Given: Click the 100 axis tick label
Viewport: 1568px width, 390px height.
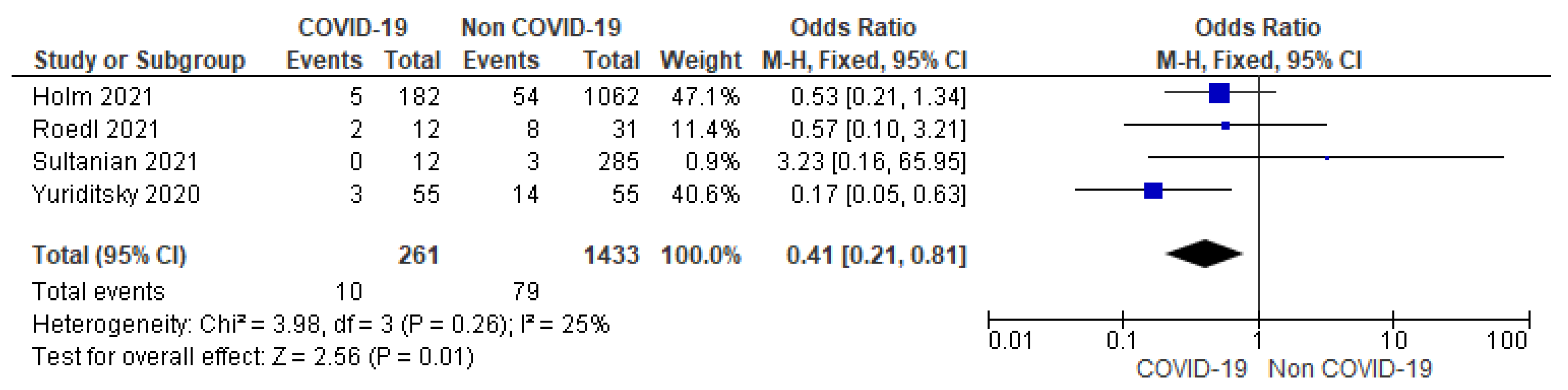Looking at the screenshot, I should pyautogui.click(x=1507, y=341).
